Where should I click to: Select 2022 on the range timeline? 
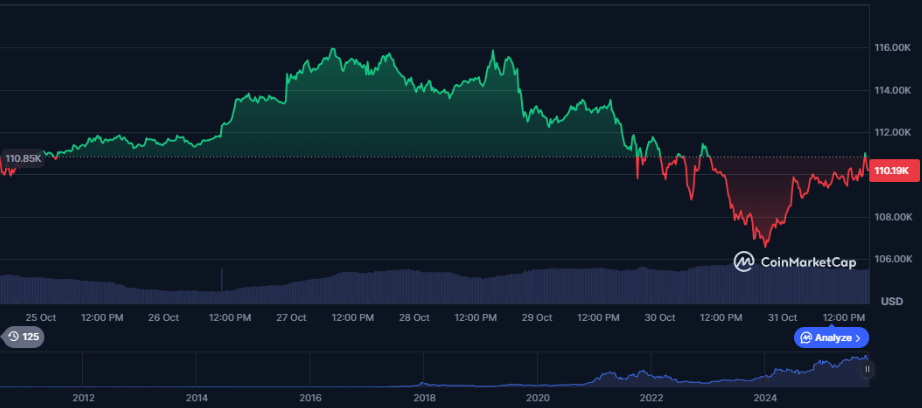(651, 398)
